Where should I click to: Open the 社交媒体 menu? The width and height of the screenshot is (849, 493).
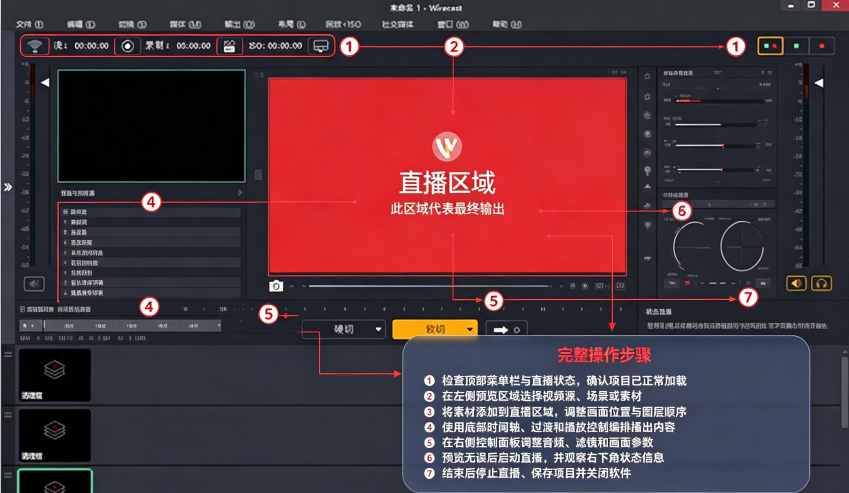click(x=397, y=24)
